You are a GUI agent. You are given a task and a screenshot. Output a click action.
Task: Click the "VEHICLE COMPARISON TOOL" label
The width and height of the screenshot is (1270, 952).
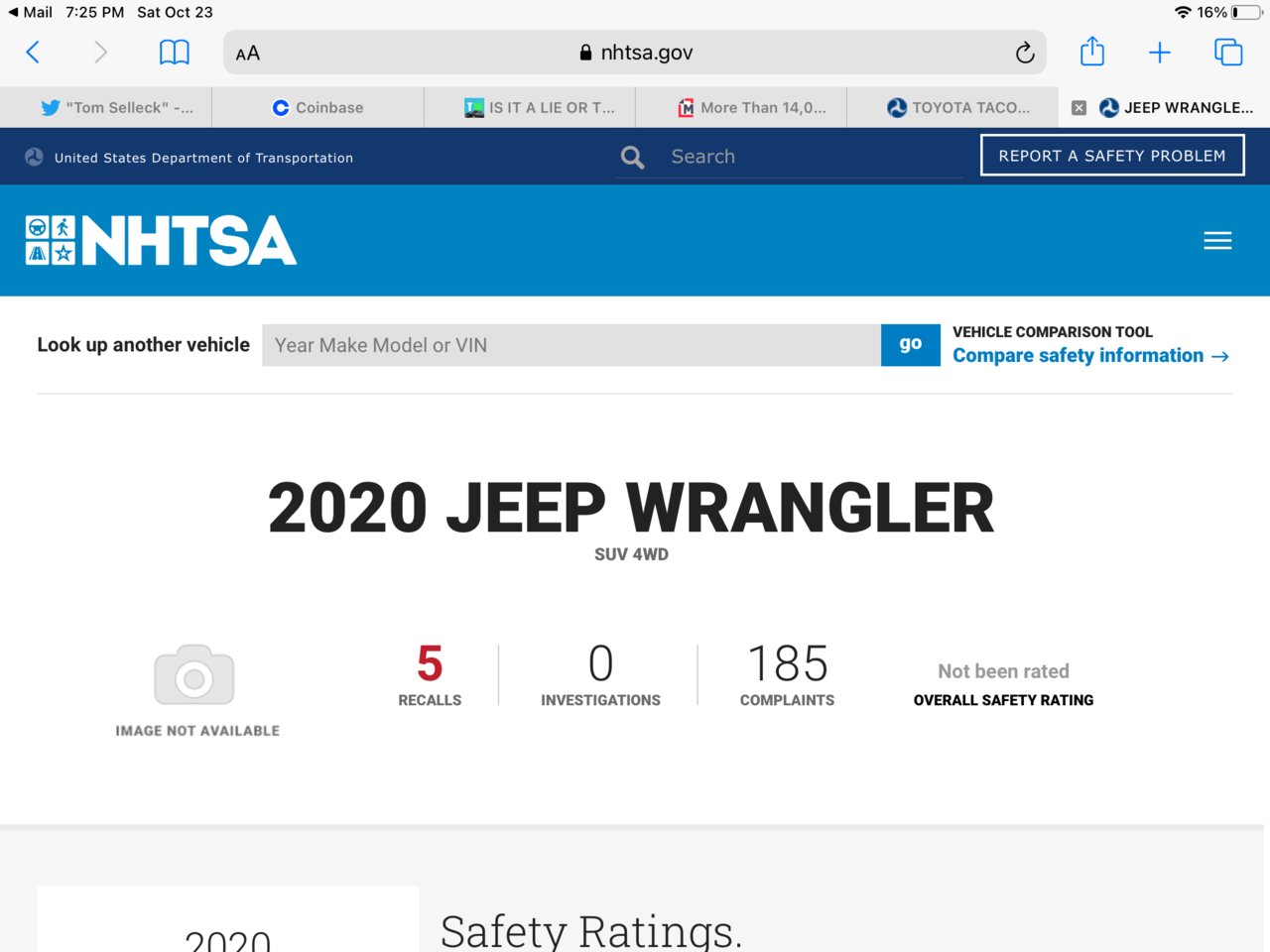(x=1053, y=332)
